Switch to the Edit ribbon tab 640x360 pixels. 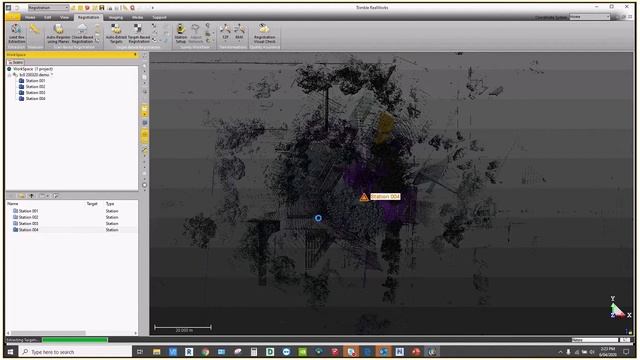click(x=48, y=17)
